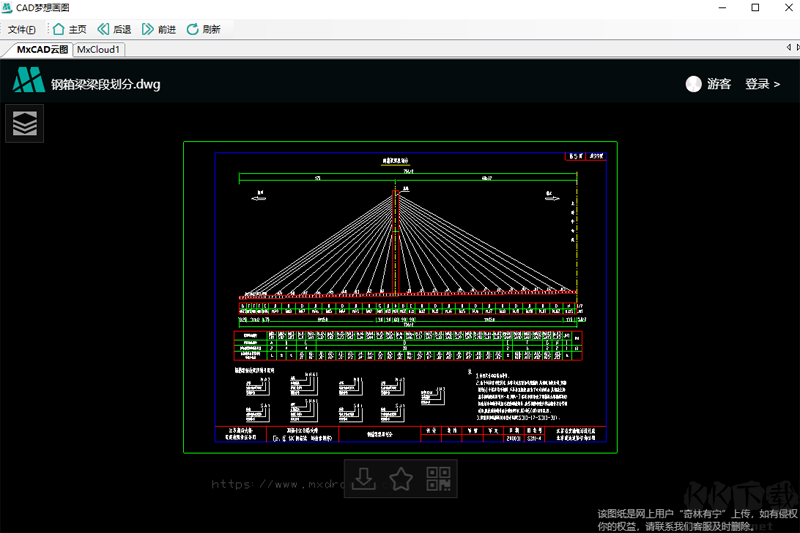Image resolution: width=800 pixels, height=533 pixels.
Task: Go to 主页 home in toolbar
Action: [x=69, y=29]
